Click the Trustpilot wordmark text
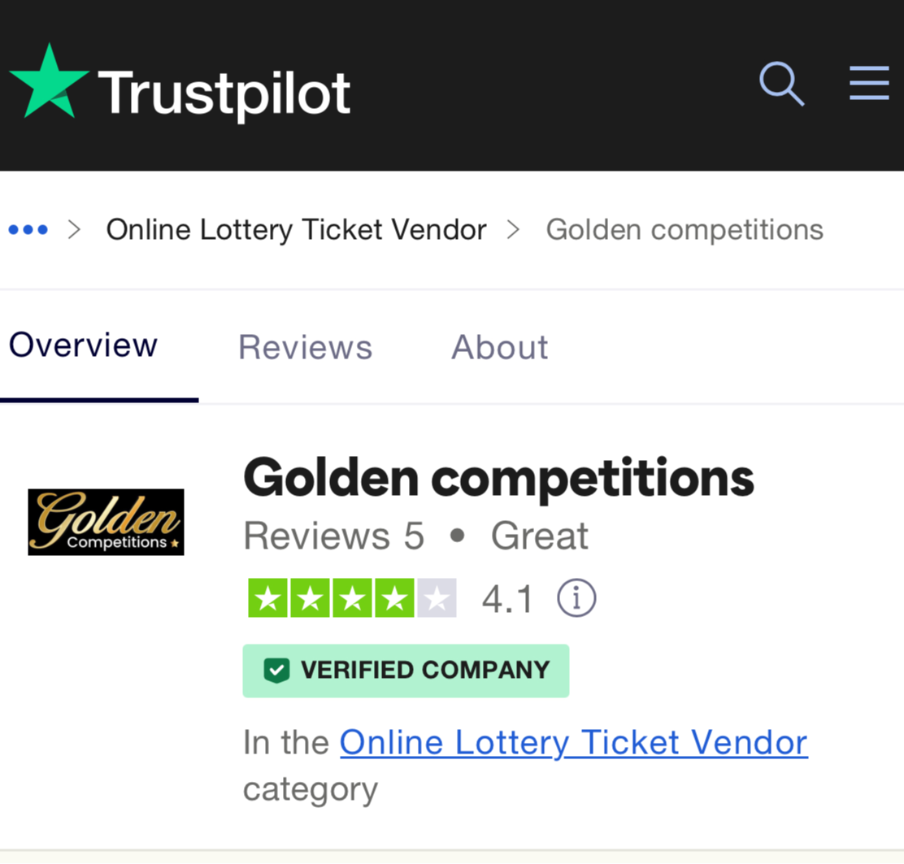This screenshot has width=904, height=864. 224,94
